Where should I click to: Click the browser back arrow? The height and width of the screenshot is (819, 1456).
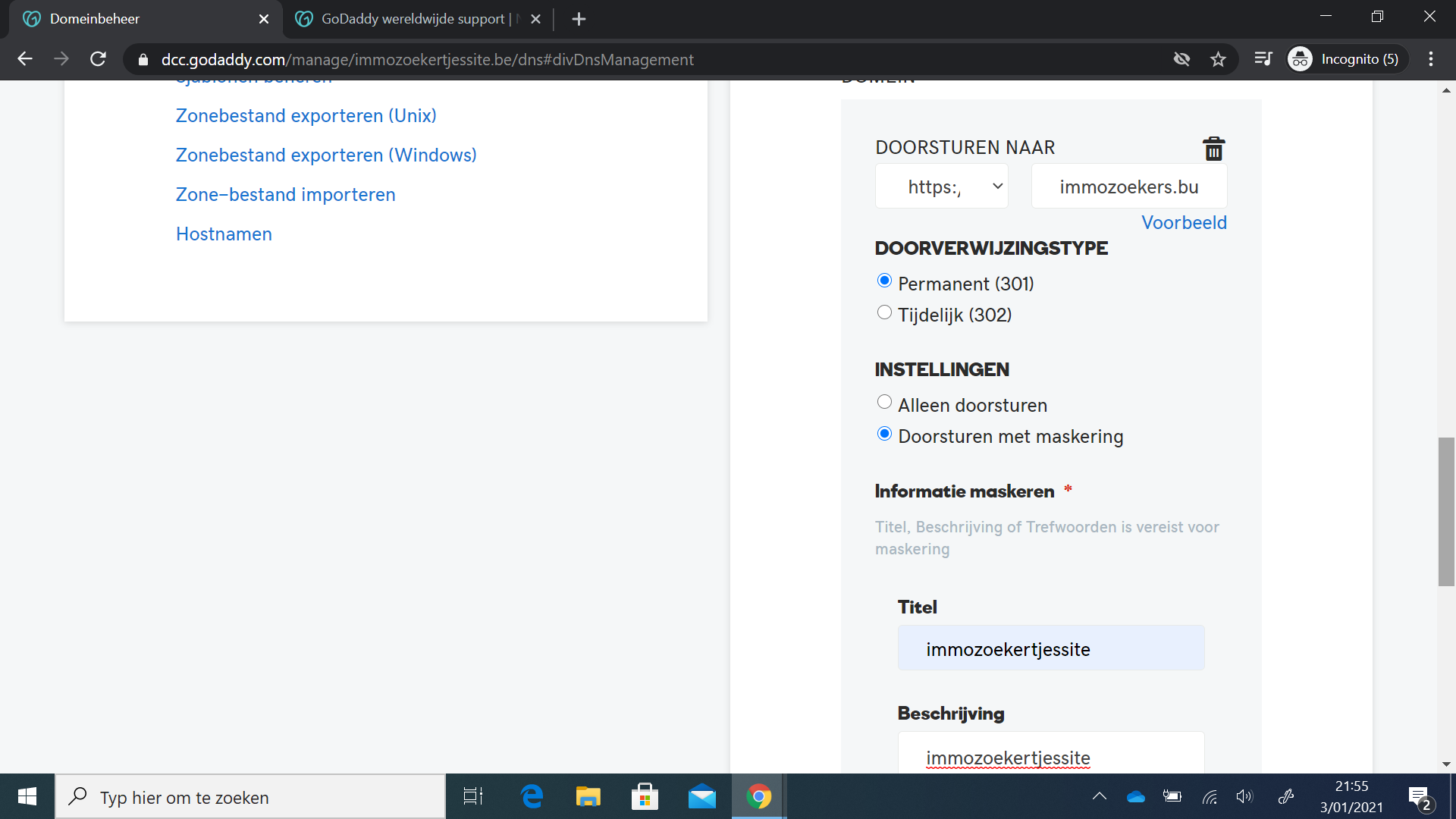click(25, 59)
